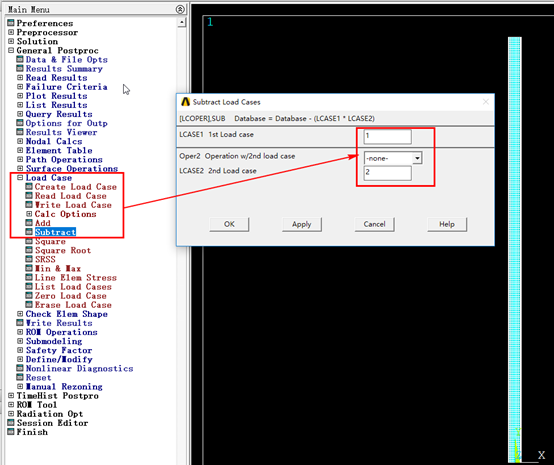Collapse the Main Menu panel chevron

click(180, 9)
